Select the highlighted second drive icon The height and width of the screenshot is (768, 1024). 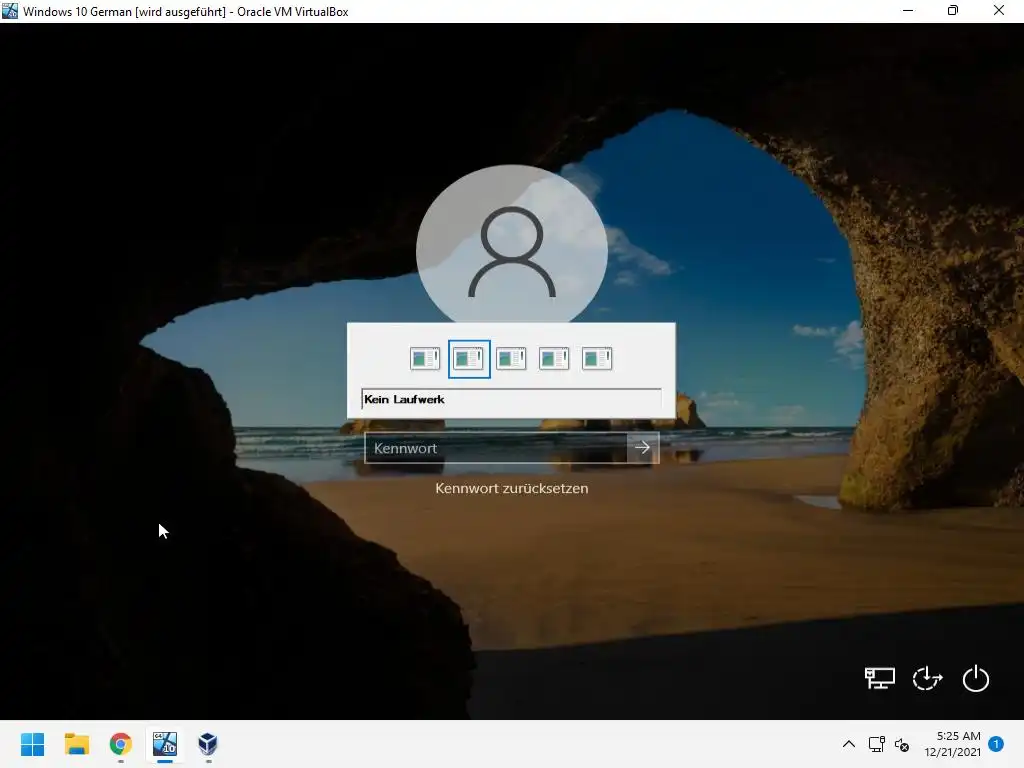point(469,359)
